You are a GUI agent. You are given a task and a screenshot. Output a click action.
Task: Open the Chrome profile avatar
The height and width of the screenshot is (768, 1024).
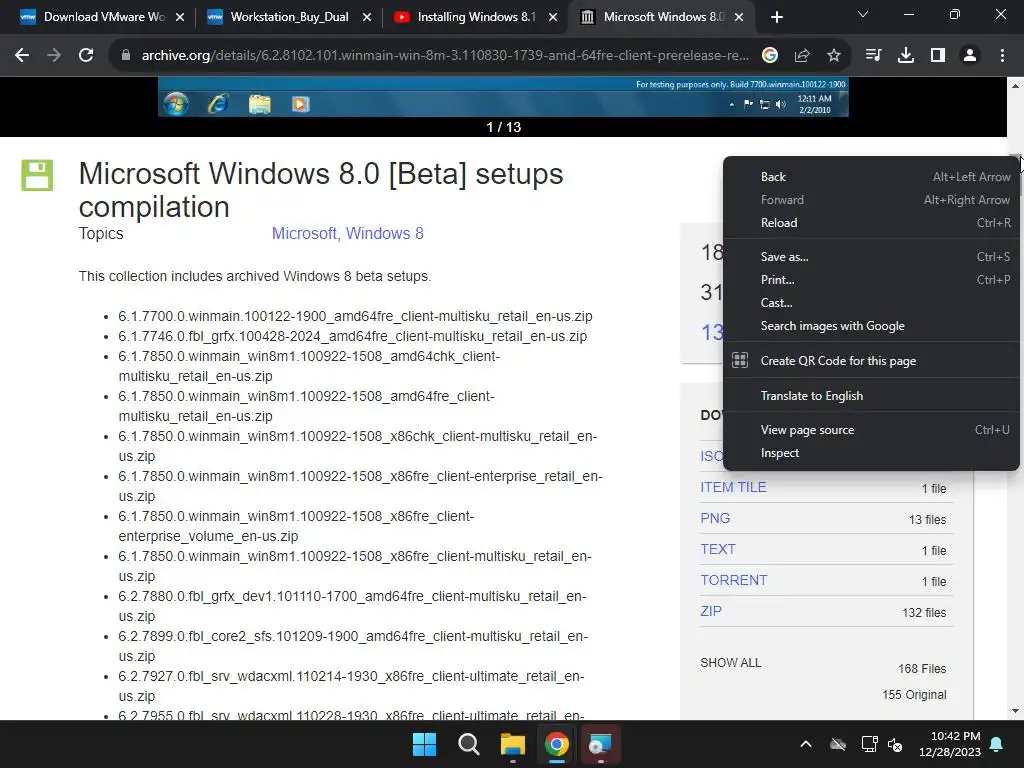[970, 56]
